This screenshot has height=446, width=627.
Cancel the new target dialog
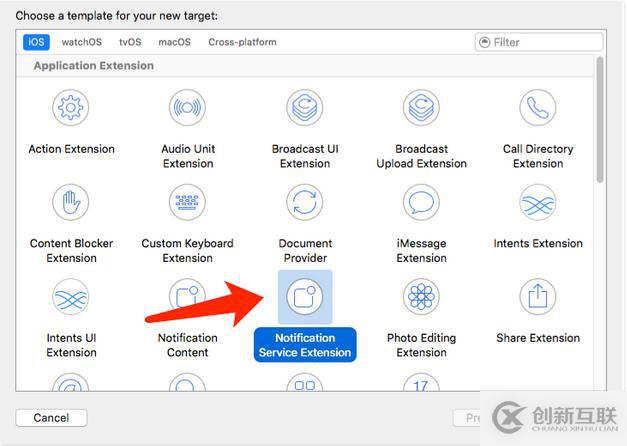(51, 418)
